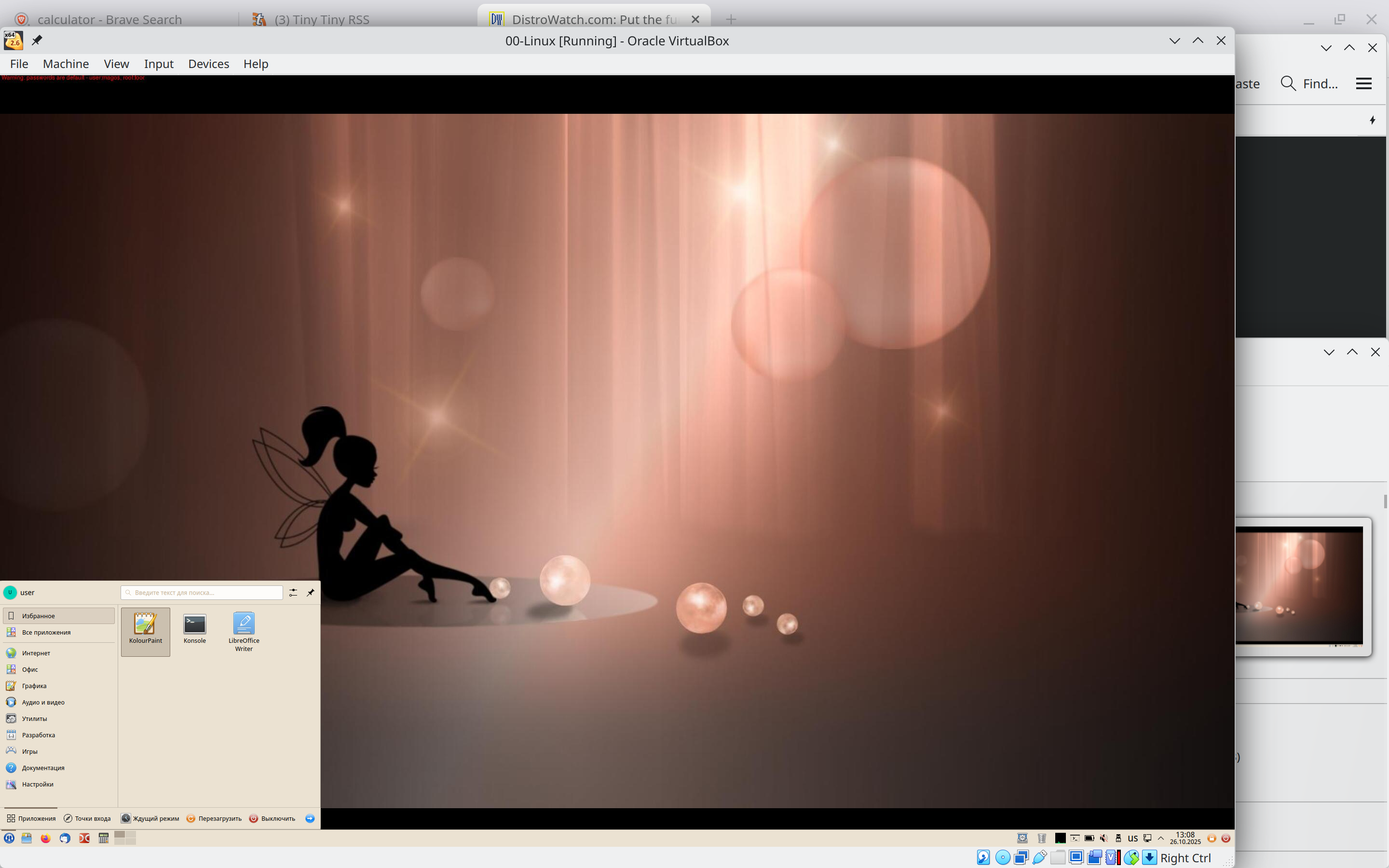Viewport: 1389px width, 868px height.
Task: Click the clock showing 13:08
Action: 1185,838
